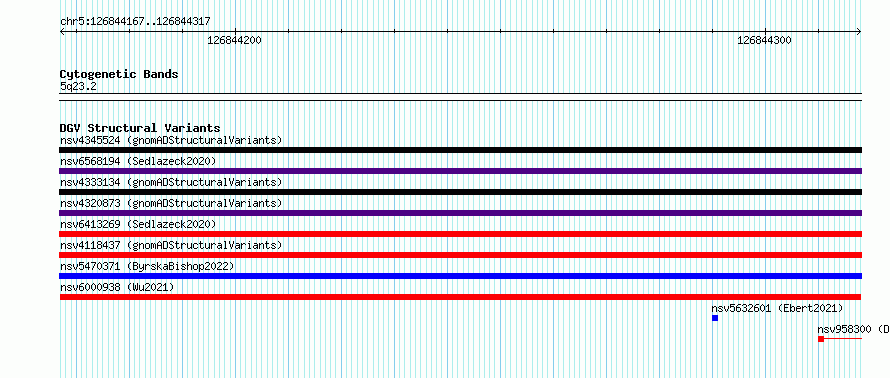890x378 pixels.
Task: Click the left arrowhead on the ruler
Action: 62,31
